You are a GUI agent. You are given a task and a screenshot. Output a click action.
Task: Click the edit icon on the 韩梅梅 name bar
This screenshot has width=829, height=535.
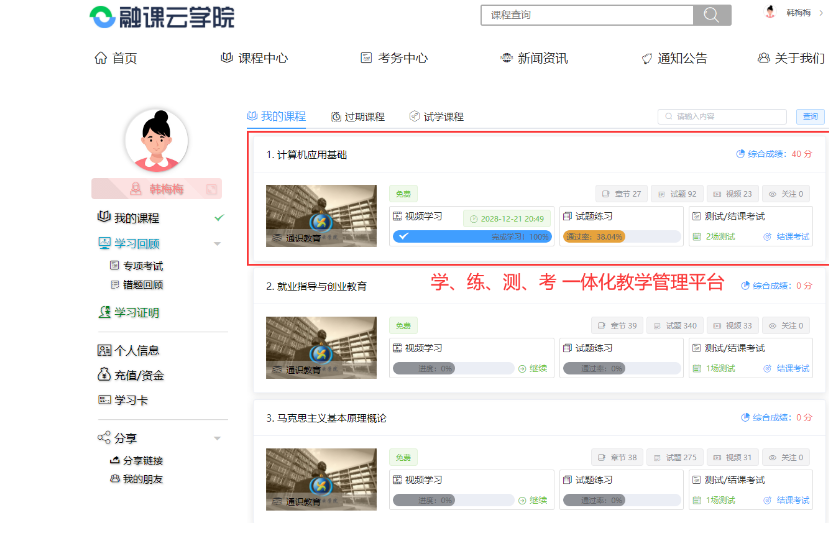pos(211,189)
